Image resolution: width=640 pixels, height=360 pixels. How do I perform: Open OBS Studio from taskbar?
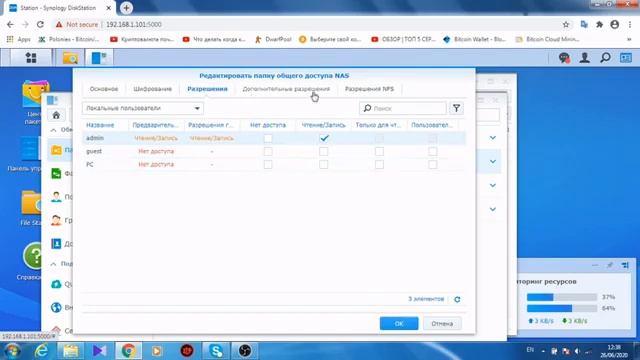click(245, 351)
